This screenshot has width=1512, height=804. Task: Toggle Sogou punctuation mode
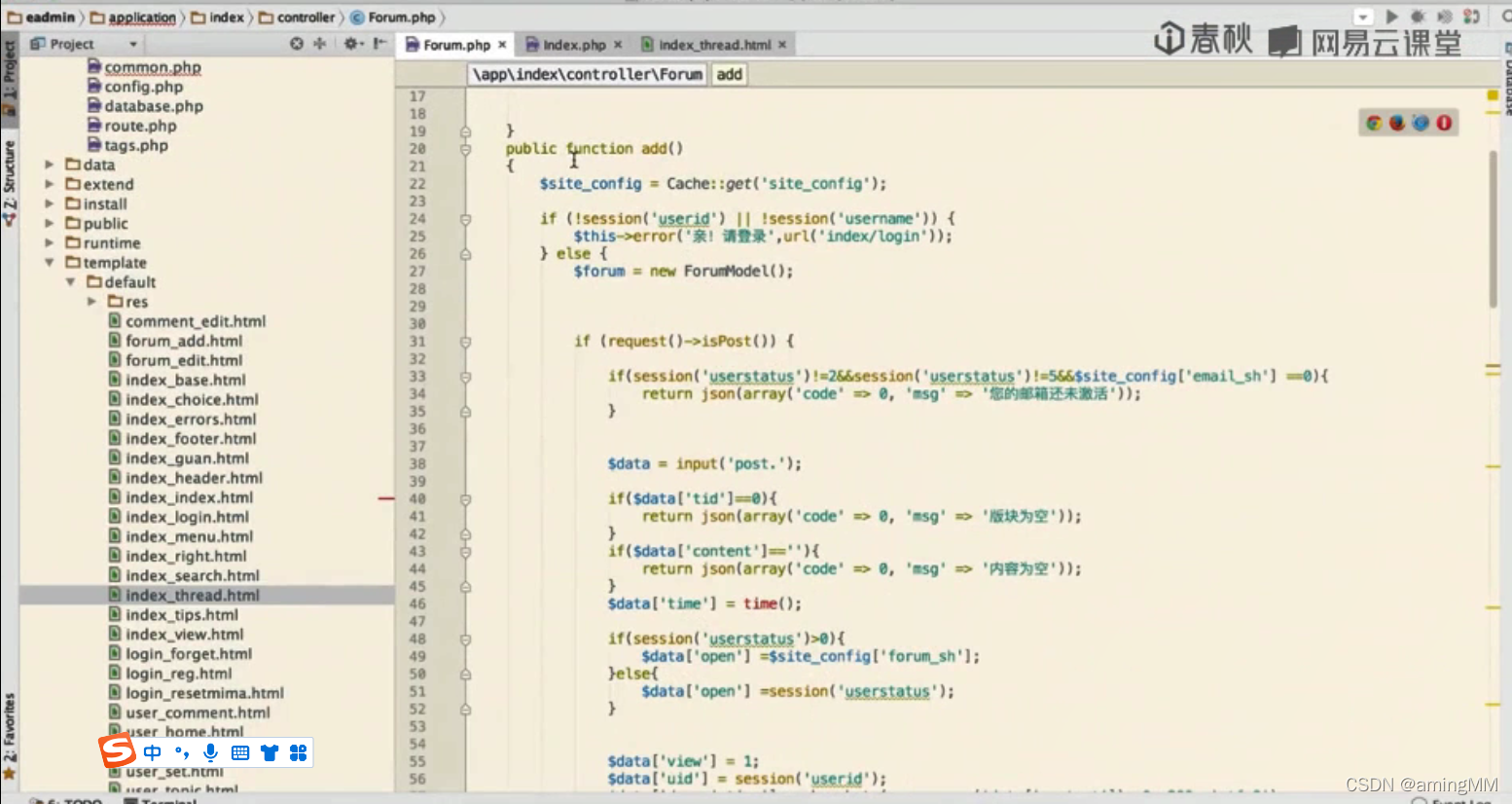pos(182,752)
